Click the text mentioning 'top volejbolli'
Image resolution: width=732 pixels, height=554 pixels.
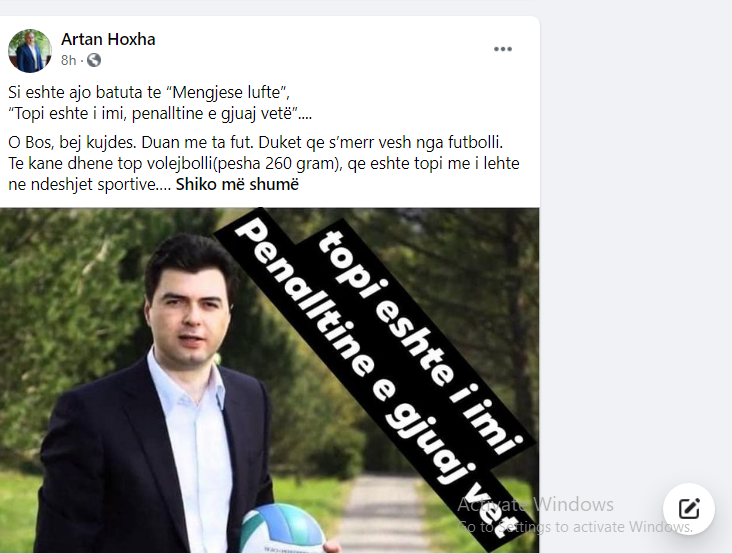pos(264,163)
